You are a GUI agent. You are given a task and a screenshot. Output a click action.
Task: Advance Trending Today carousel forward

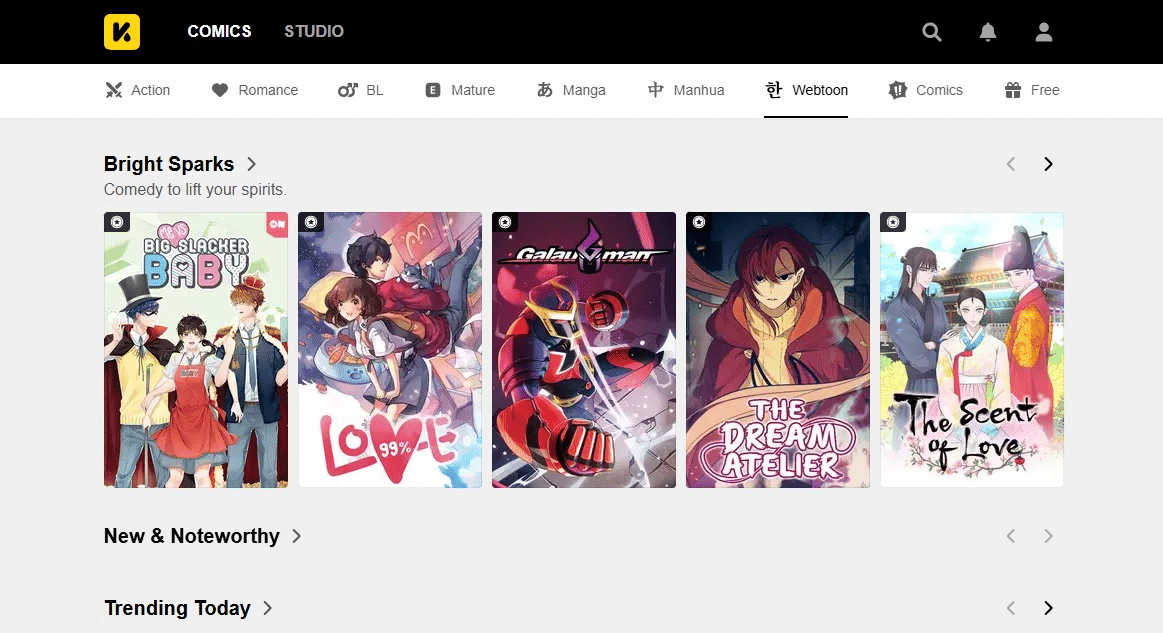[1048, 608]
